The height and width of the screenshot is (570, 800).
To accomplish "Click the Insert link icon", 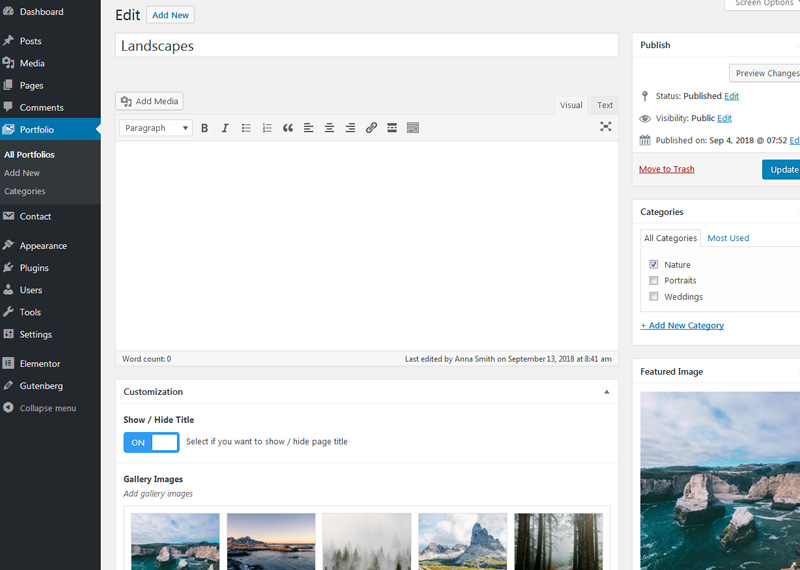I will point(371,128).
